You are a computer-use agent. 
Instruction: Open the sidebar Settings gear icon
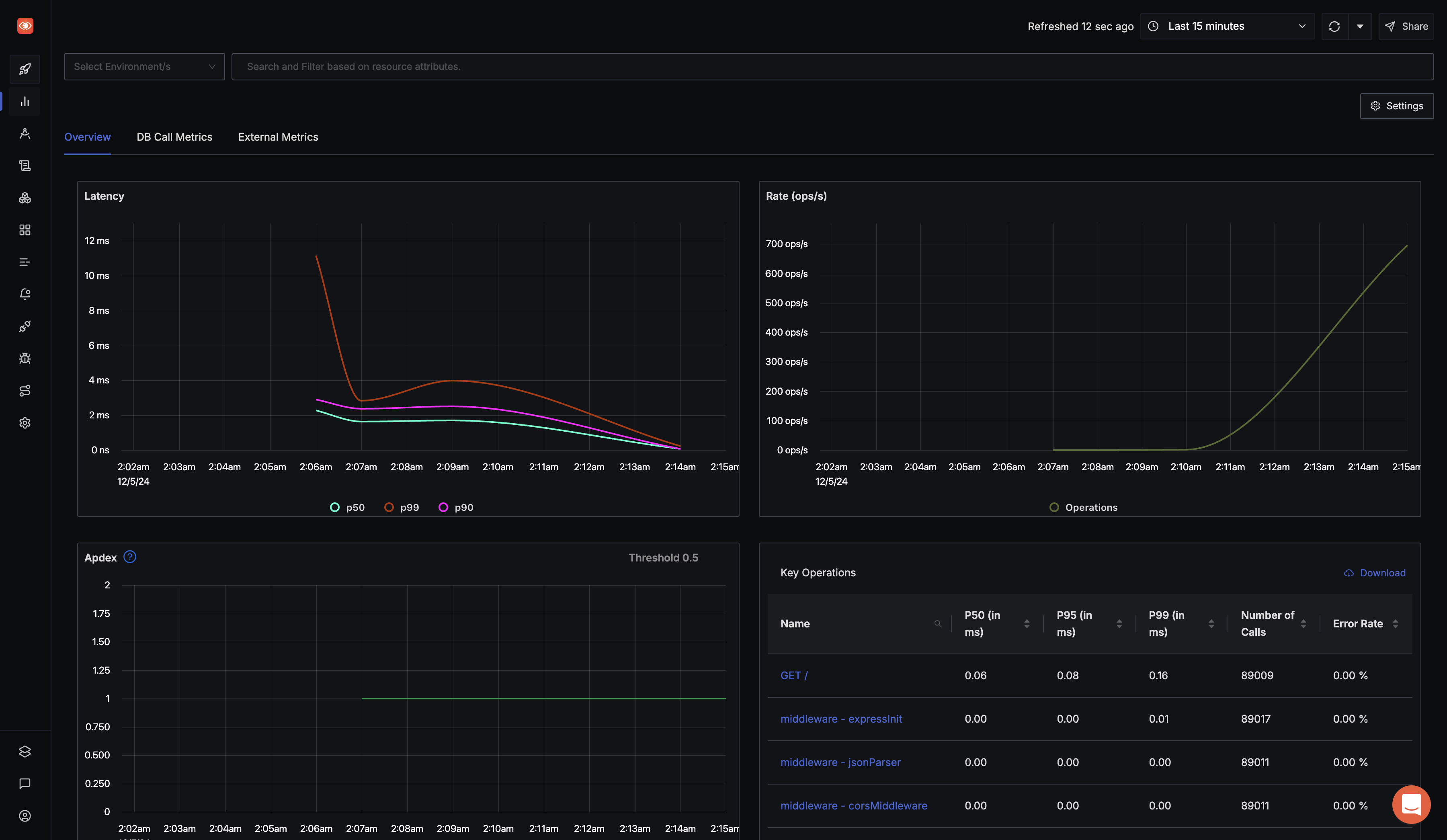coord(25,423)
